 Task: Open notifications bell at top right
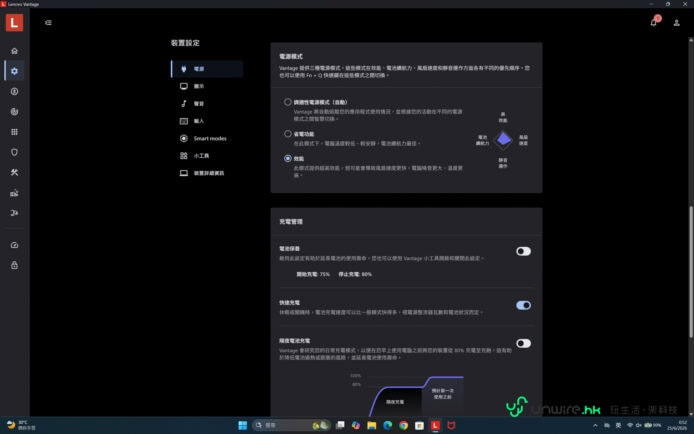coord(654,22)
